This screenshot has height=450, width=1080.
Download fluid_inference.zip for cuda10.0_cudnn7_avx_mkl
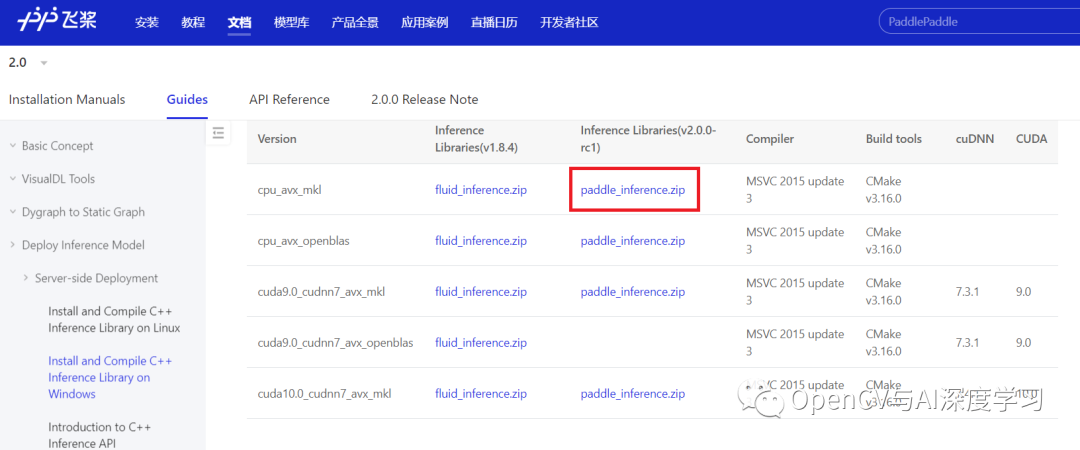481,394
